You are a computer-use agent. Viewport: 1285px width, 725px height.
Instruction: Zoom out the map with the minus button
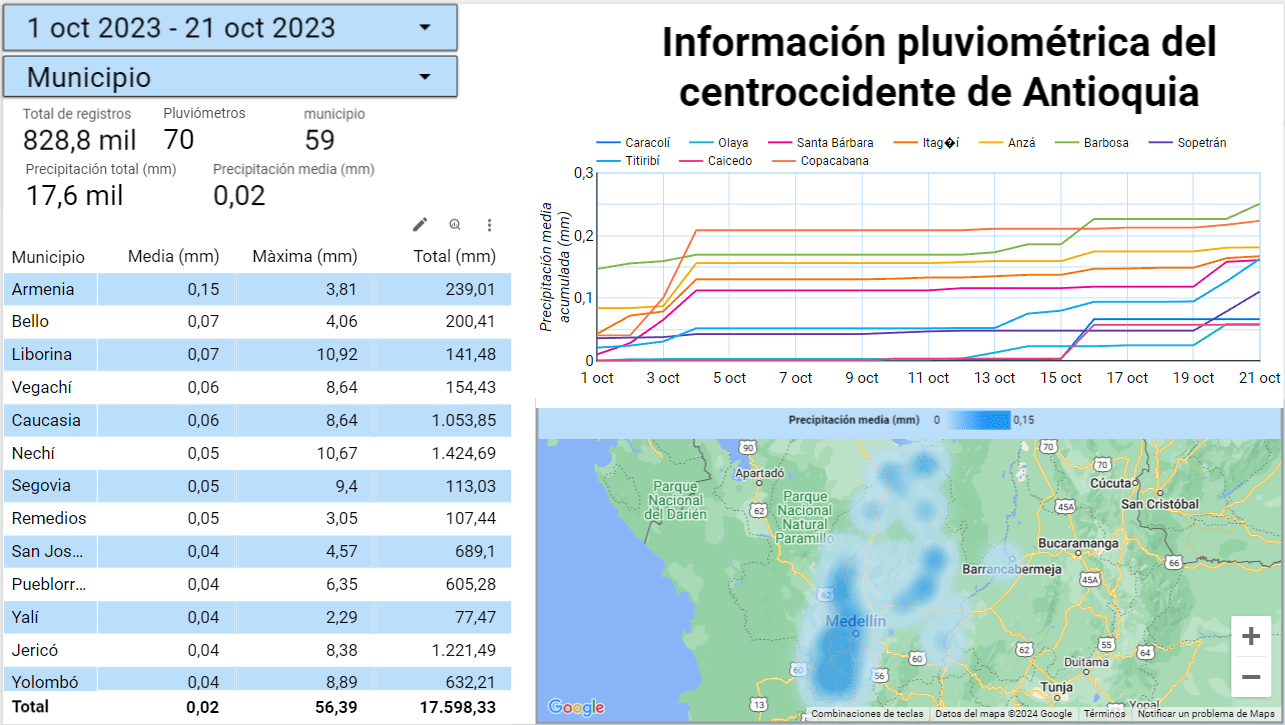[x=1250, y=677]
